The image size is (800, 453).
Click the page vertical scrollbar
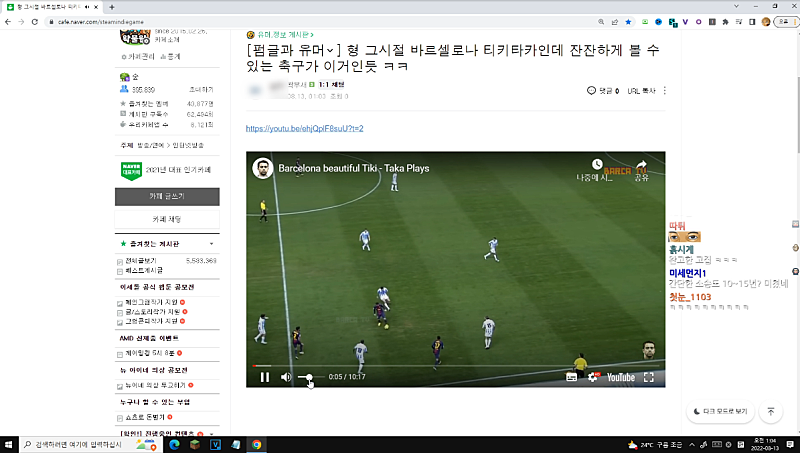pos(797,114)
